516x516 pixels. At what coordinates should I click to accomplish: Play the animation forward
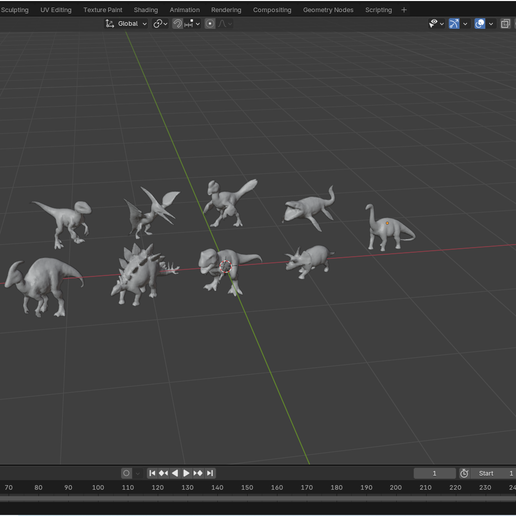point(186,473)
